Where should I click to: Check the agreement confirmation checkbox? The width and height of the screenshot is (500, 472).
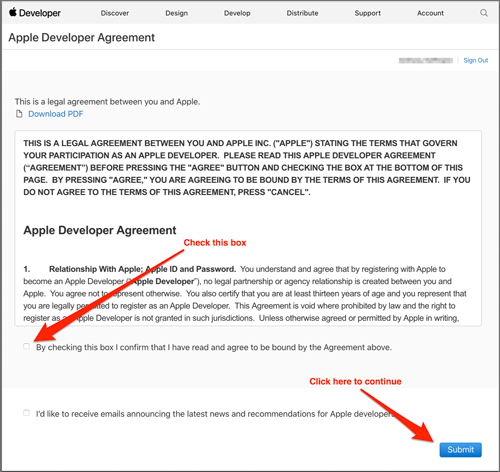click(27, 346)
